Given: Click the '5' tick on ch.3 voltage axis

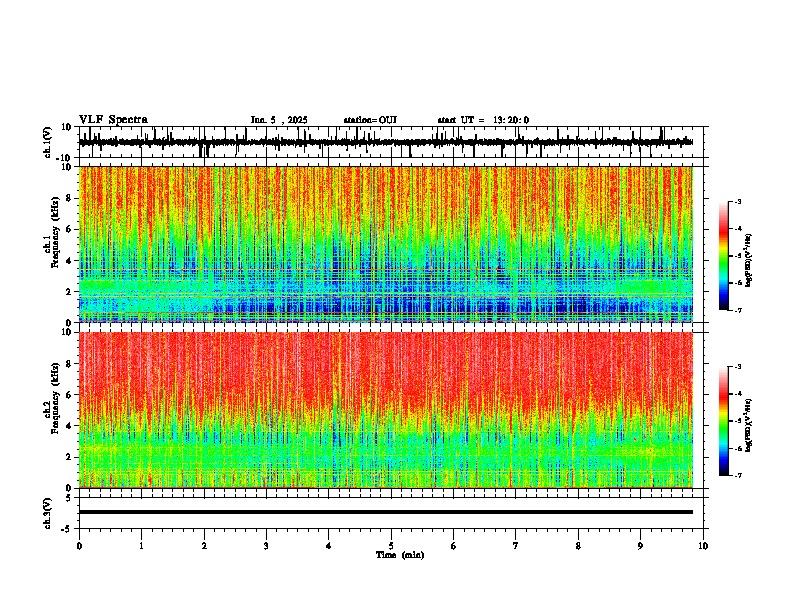Looking at the screenshot, I should click(x=69, y=497).
